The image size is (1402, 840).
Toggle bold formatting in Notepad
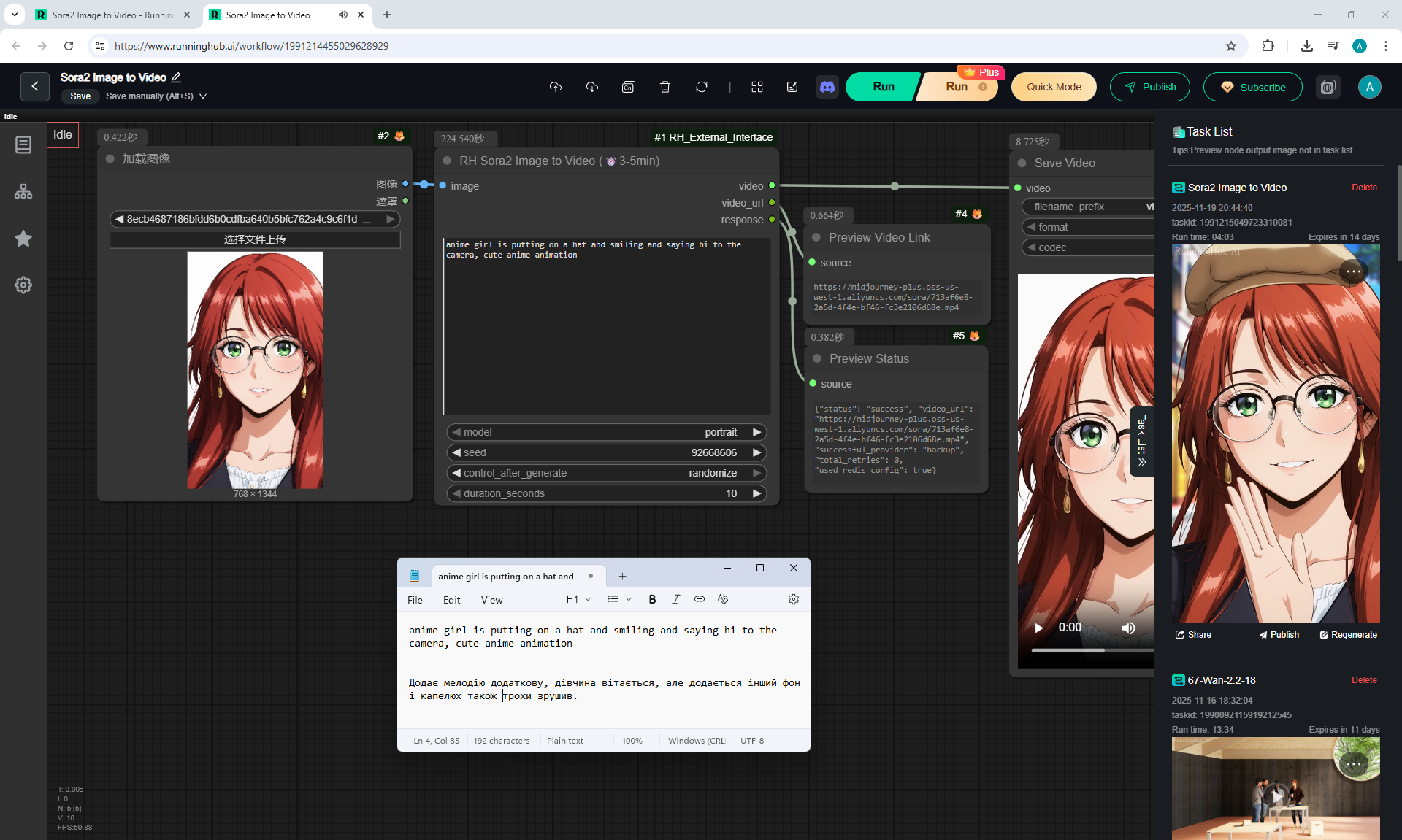click(x=652, y=599)
